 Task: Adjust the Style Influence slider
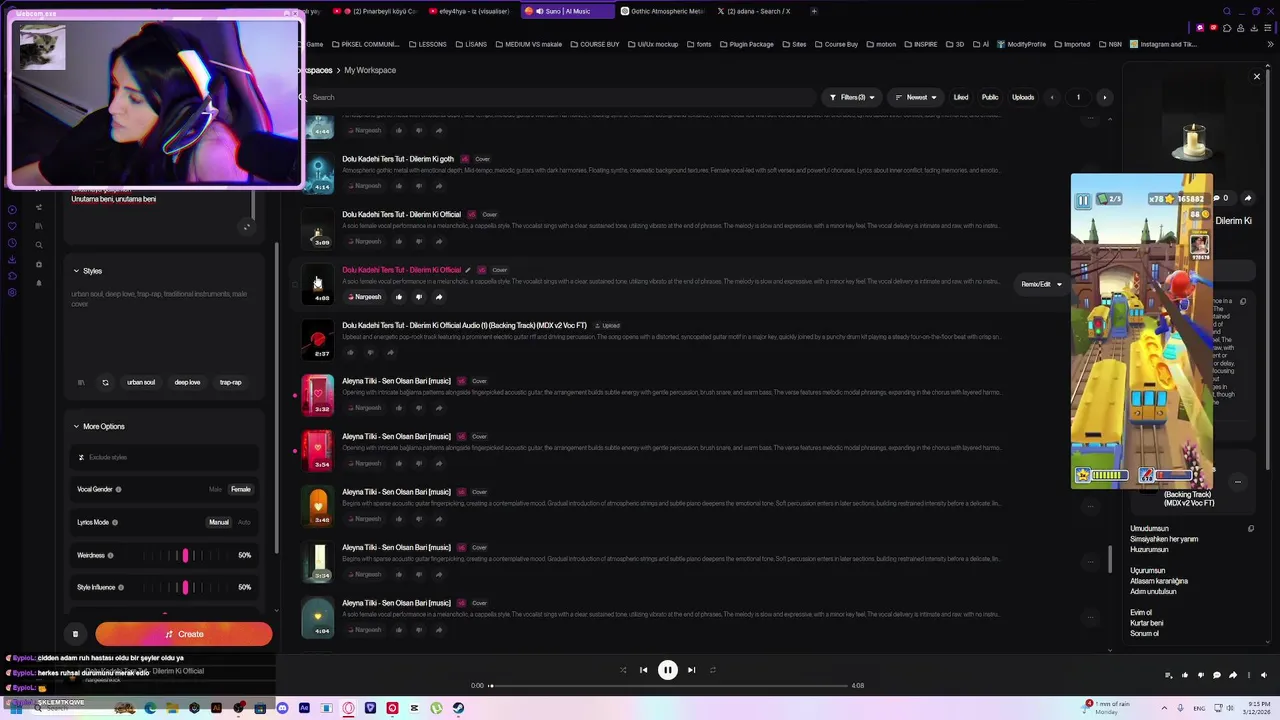[185, 587]
